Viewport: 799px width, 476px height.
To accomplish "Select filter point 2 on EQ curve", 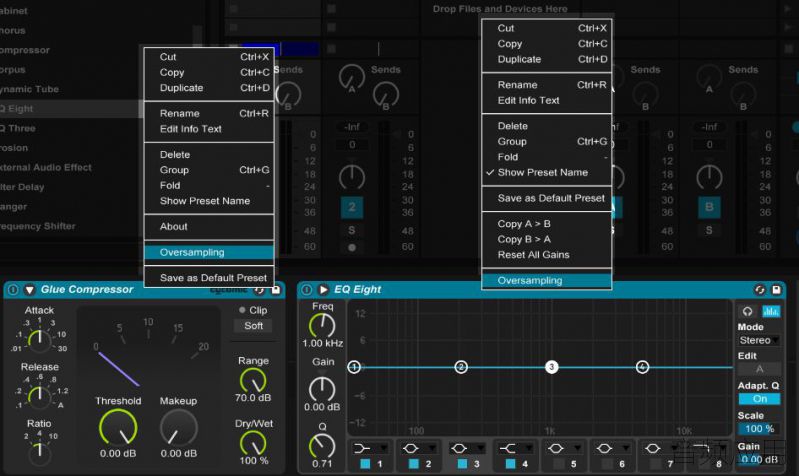I will pyautogui.click(x=461, y=367).
